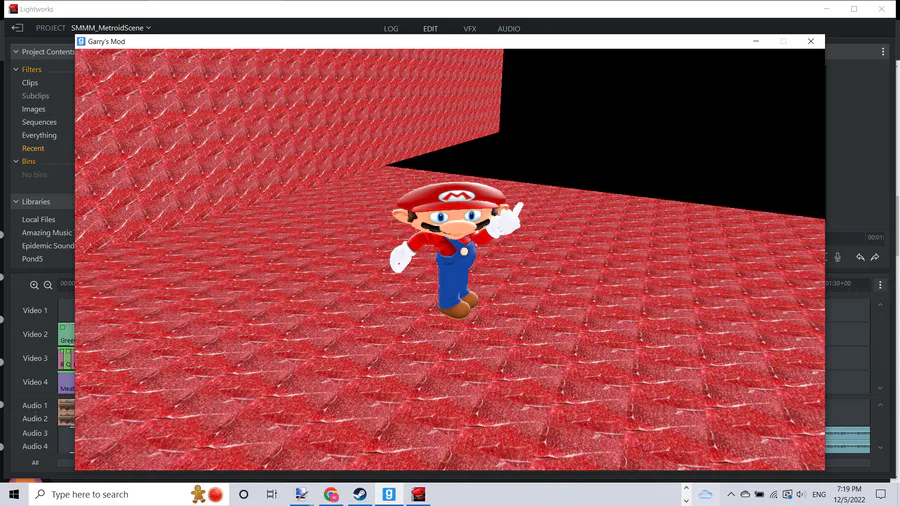
Task: Click the audio tracks scroll-up chevron
Action: (880, 405)
